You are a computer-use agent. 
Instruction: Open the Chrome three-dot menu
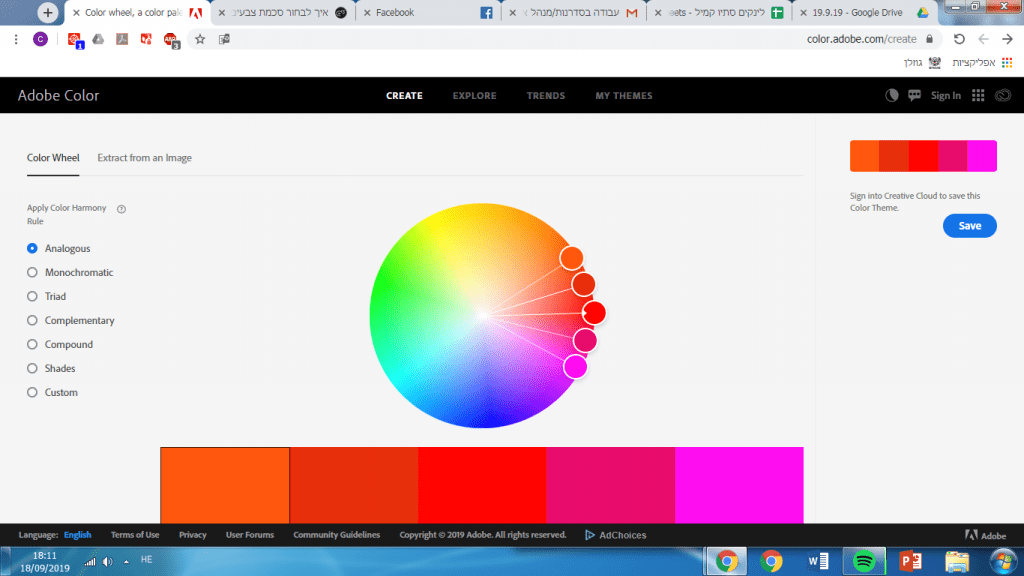[x=16, y=39]
